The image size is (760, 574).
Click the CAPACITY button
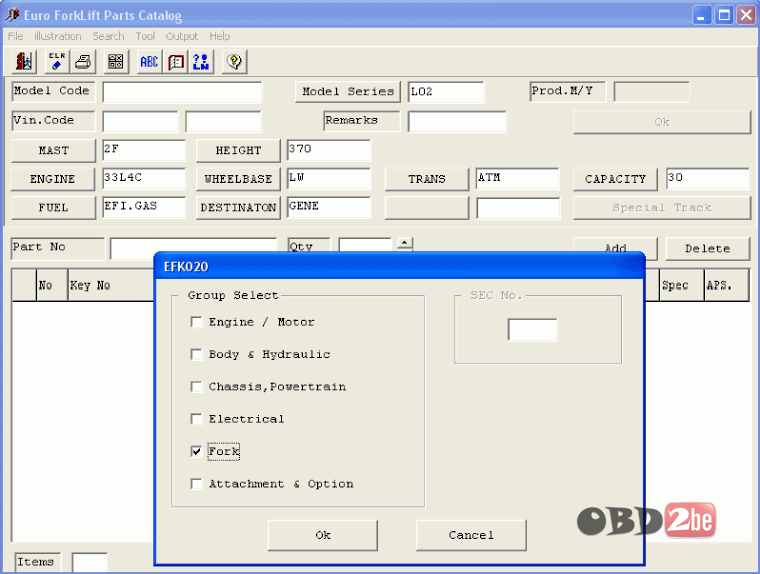pyautogui.click(x=615, y=179)
